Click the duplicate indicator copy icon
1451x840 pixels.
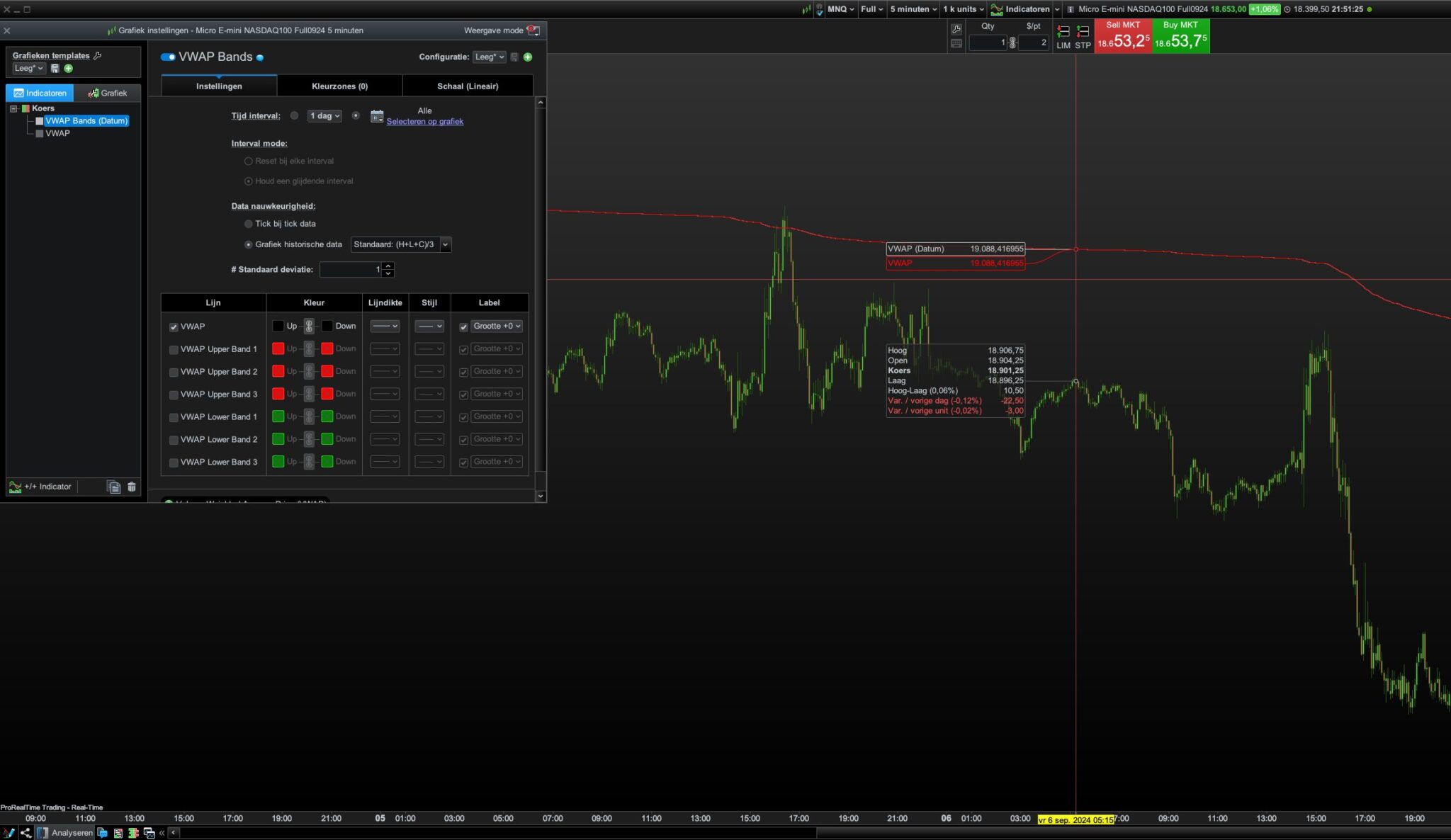pos(113,487)
